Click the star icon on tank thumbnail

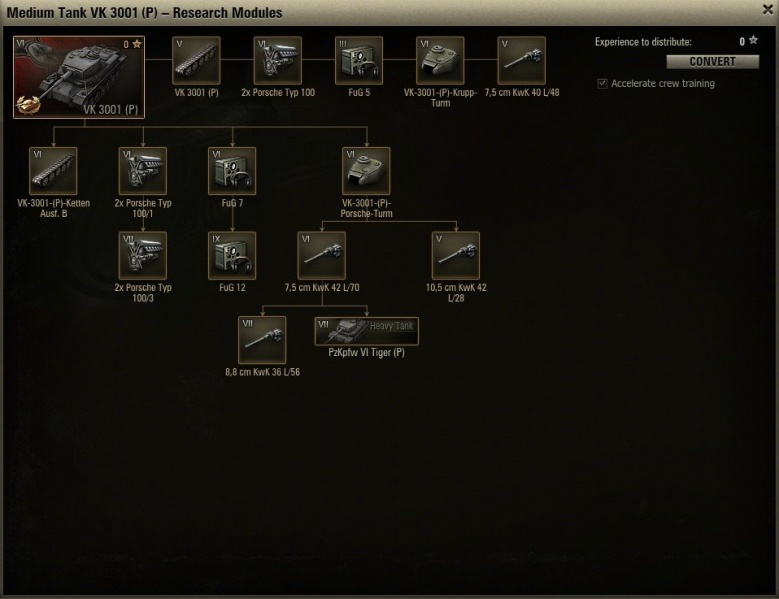(137, 44)
